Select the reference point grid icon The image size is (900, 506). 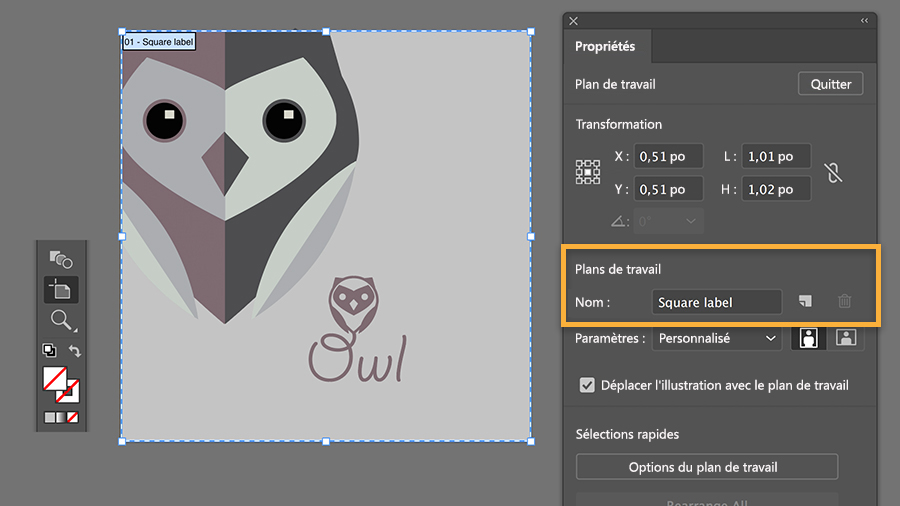pyautogui.click(x=588, y=172)
